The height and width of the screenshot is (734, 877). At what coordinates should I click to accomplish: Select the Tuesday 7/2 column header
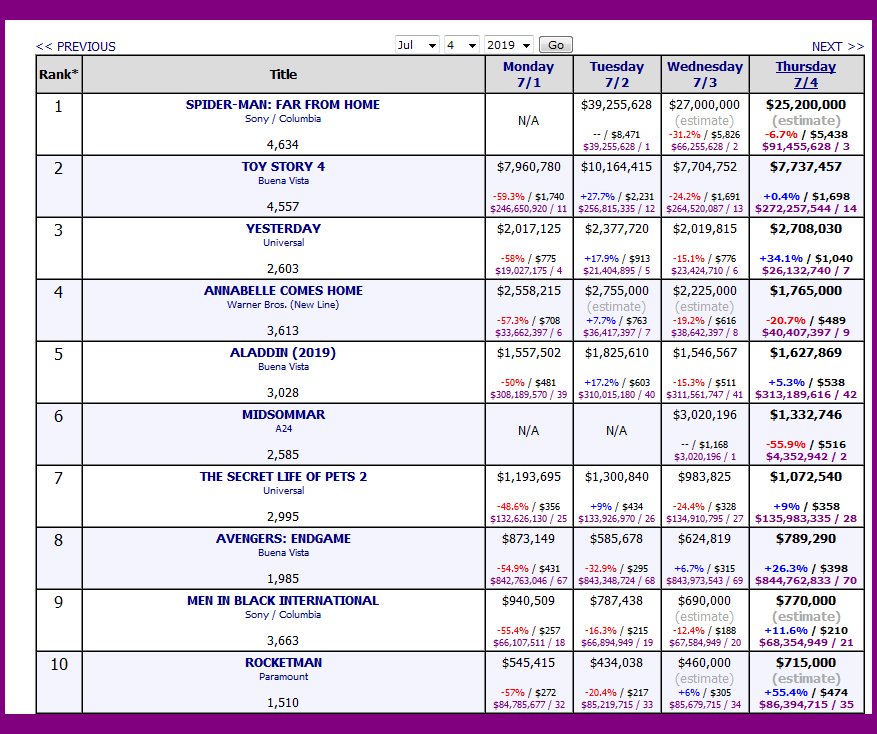[x=616, y=74]
